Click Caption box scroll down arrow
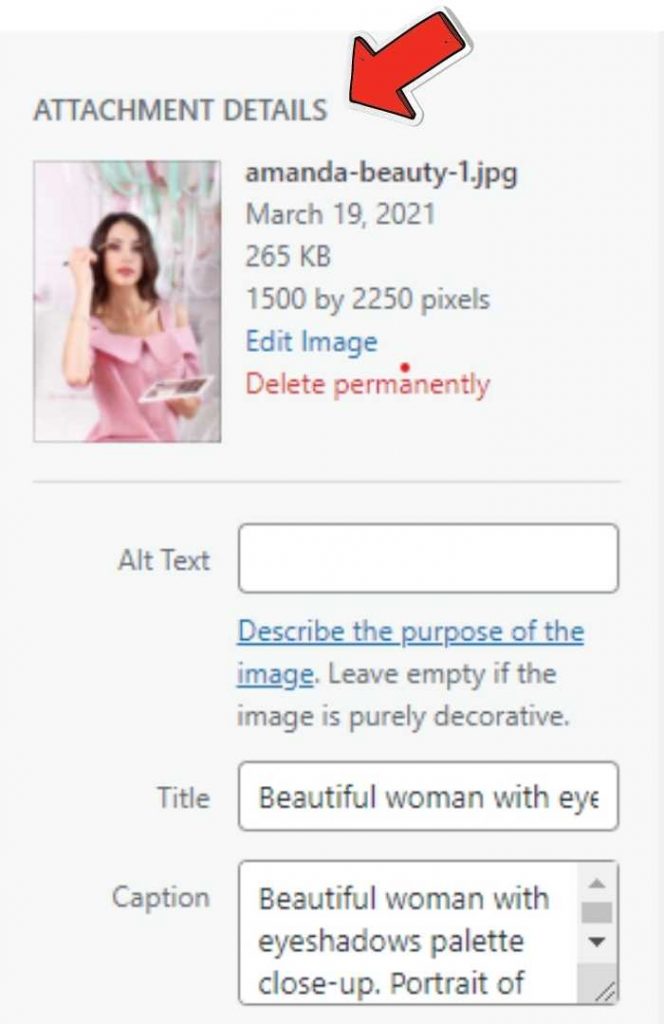 597,942
